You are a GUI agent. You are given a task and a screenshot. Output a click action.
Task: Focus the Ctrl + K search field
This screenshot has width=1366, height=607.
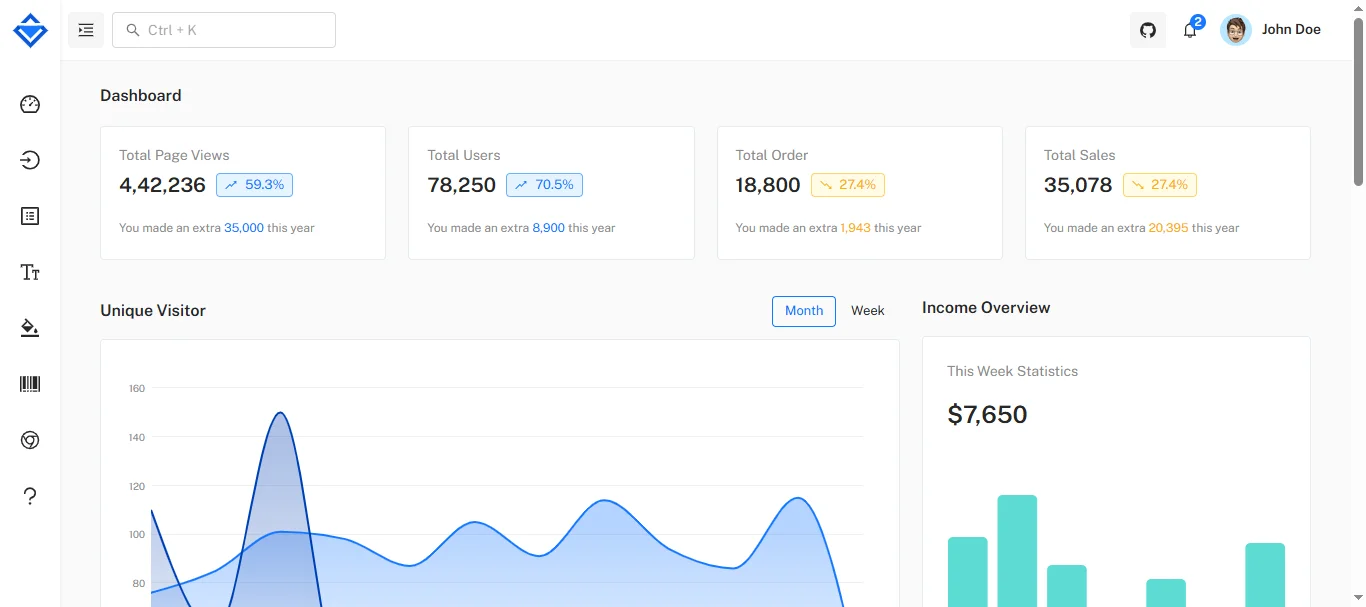pos(224,30)
